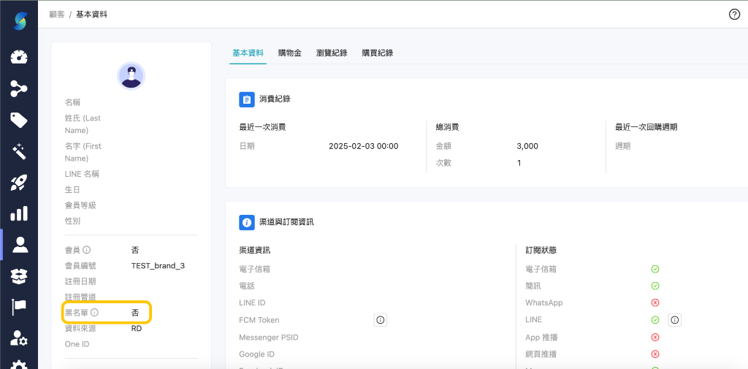Click the 訂閱狀態 heading
This screenshot has width=748, height=369.
click(541, 250)
